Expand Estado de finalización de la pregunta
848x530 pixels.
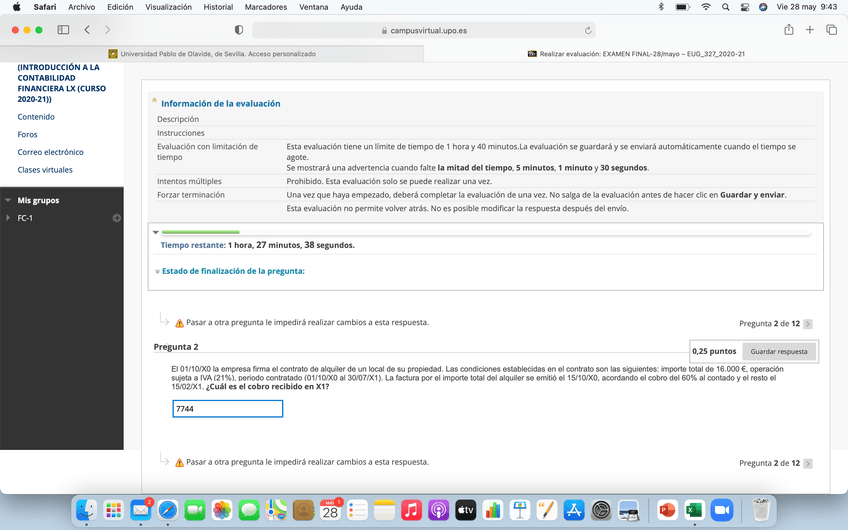(233, 271)
